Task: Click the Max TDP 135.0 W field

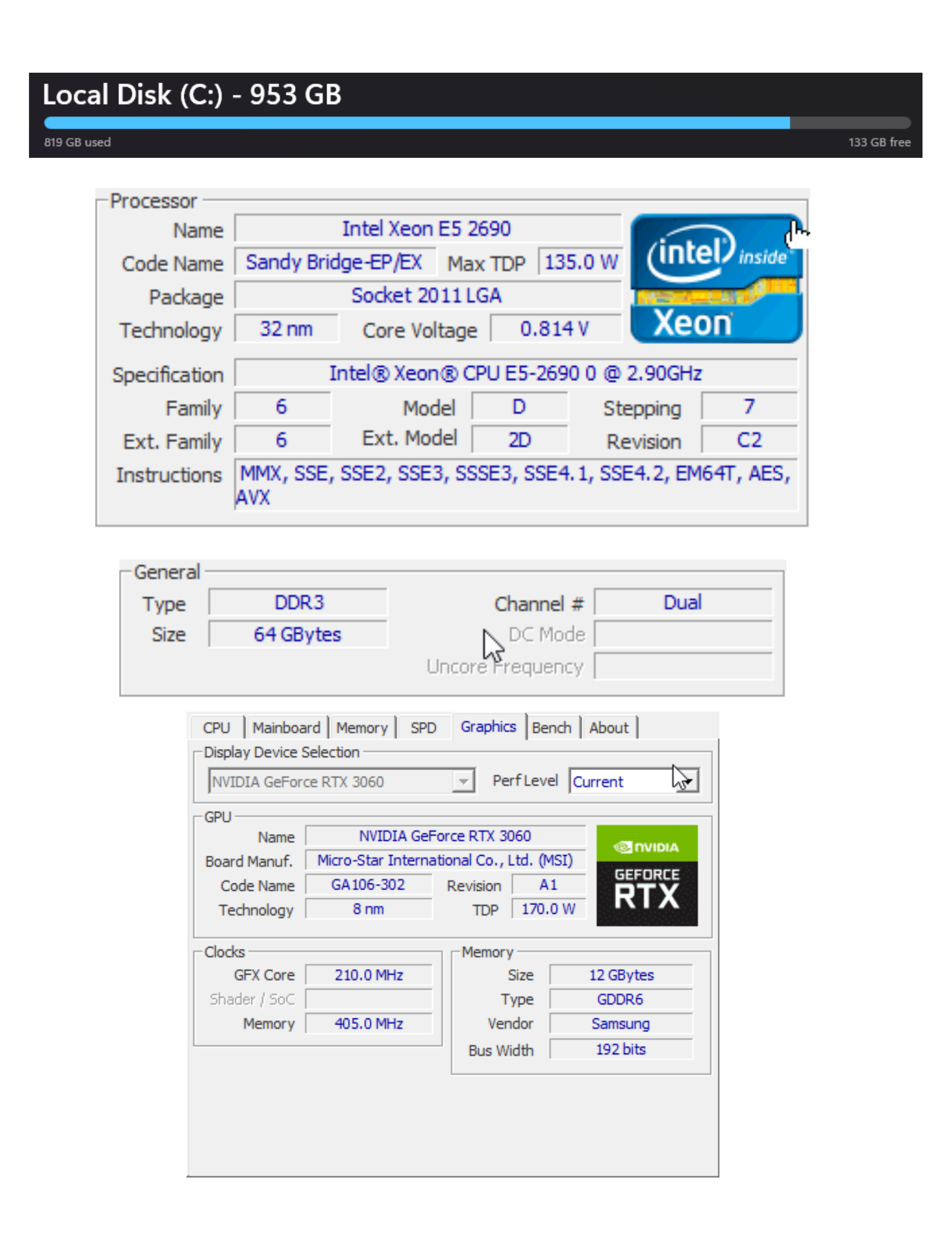Action: click(x=580, y=262)
